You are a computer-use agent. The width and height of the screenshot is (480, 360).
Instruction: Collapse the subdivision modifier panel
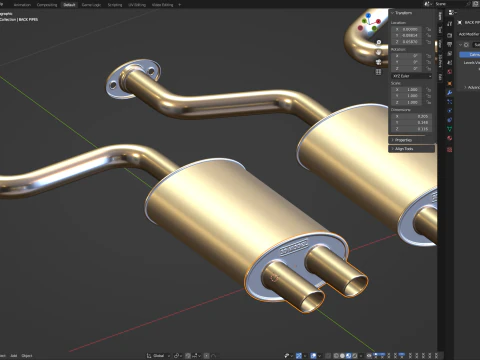click(x=461, y=45)
